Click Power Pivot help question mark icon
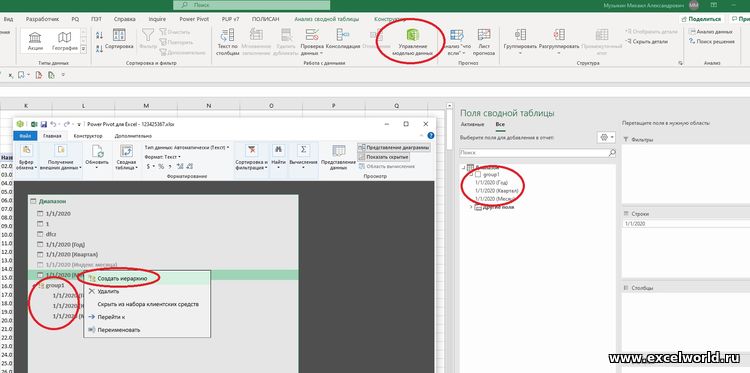Image resolution: width=750 pixels, height=373 pixels. coord(430,136)
